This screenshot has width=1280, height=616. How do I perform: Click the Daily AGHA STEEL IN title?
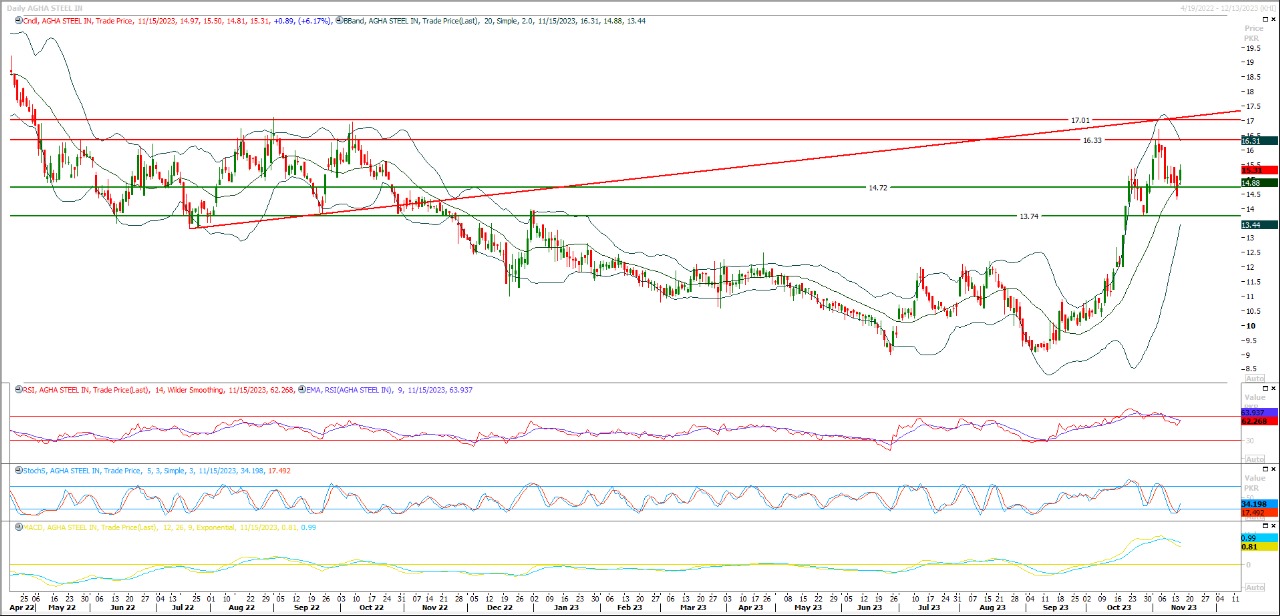44,7
